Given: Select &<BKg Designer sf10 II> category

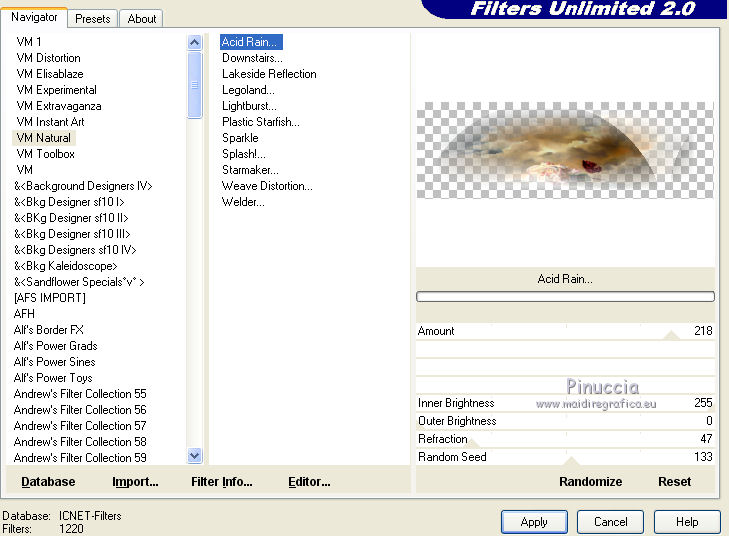Looking at the screenshot, I should [x=71, y=218].
